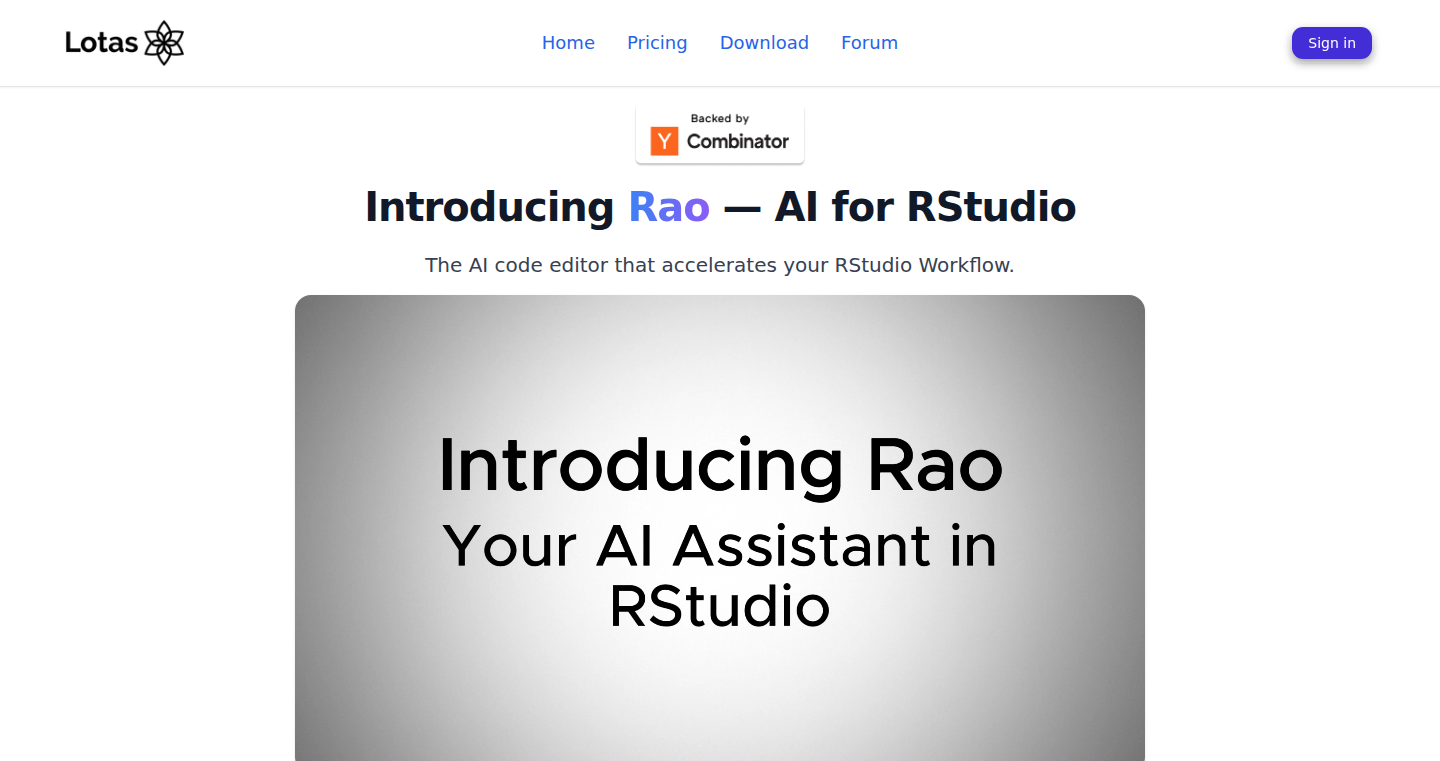Image resolution: width=1440 pixels, height=761 pixels.
Task: Click the word "Combinator" in the badge
Action: coord(738,141)
